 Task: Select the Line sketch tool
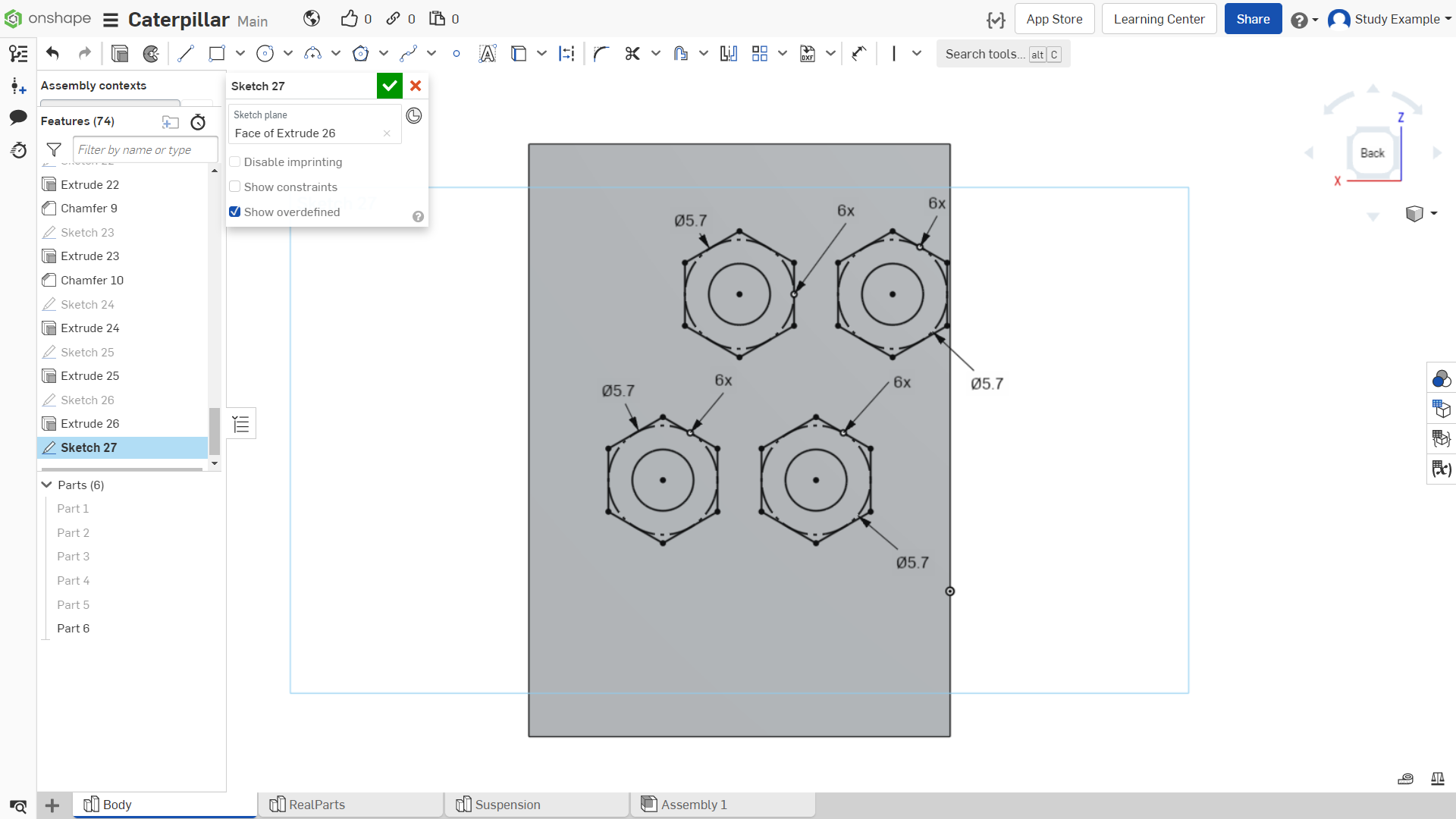[186, 54]
